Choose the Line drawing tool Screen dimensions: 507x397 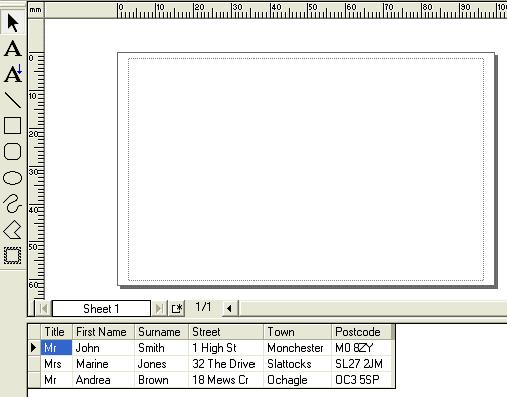(13, 99)
